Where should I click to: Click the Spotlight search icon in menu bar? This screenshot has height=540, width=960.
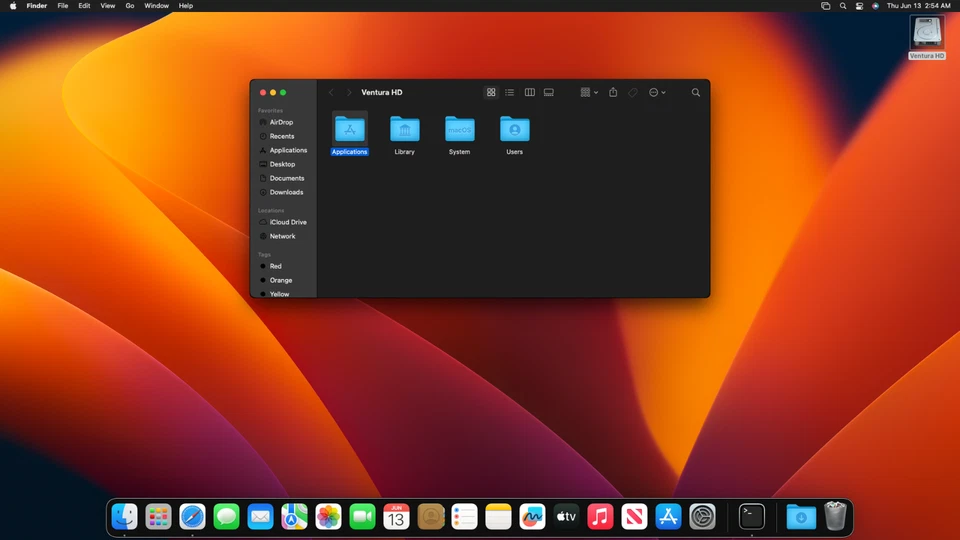click(842, 6)
